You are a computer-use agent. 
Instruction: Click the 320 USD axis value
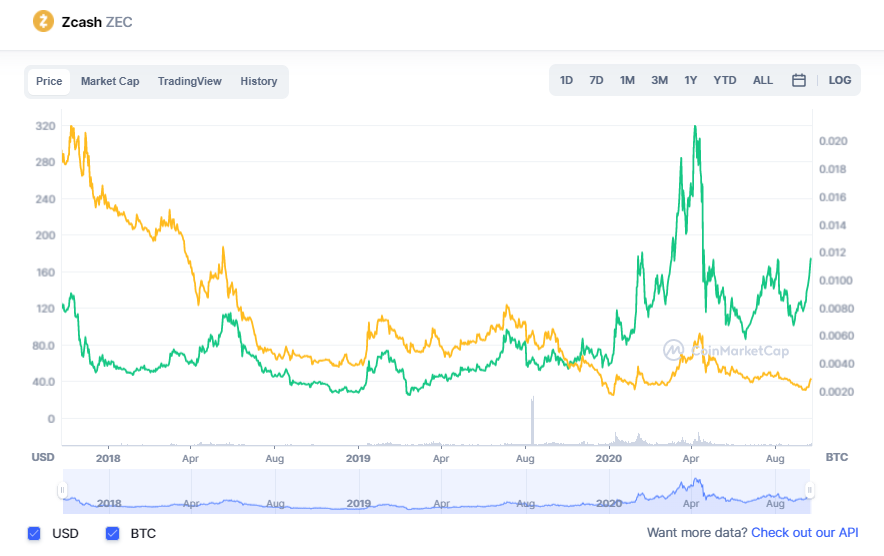point(45,126)
